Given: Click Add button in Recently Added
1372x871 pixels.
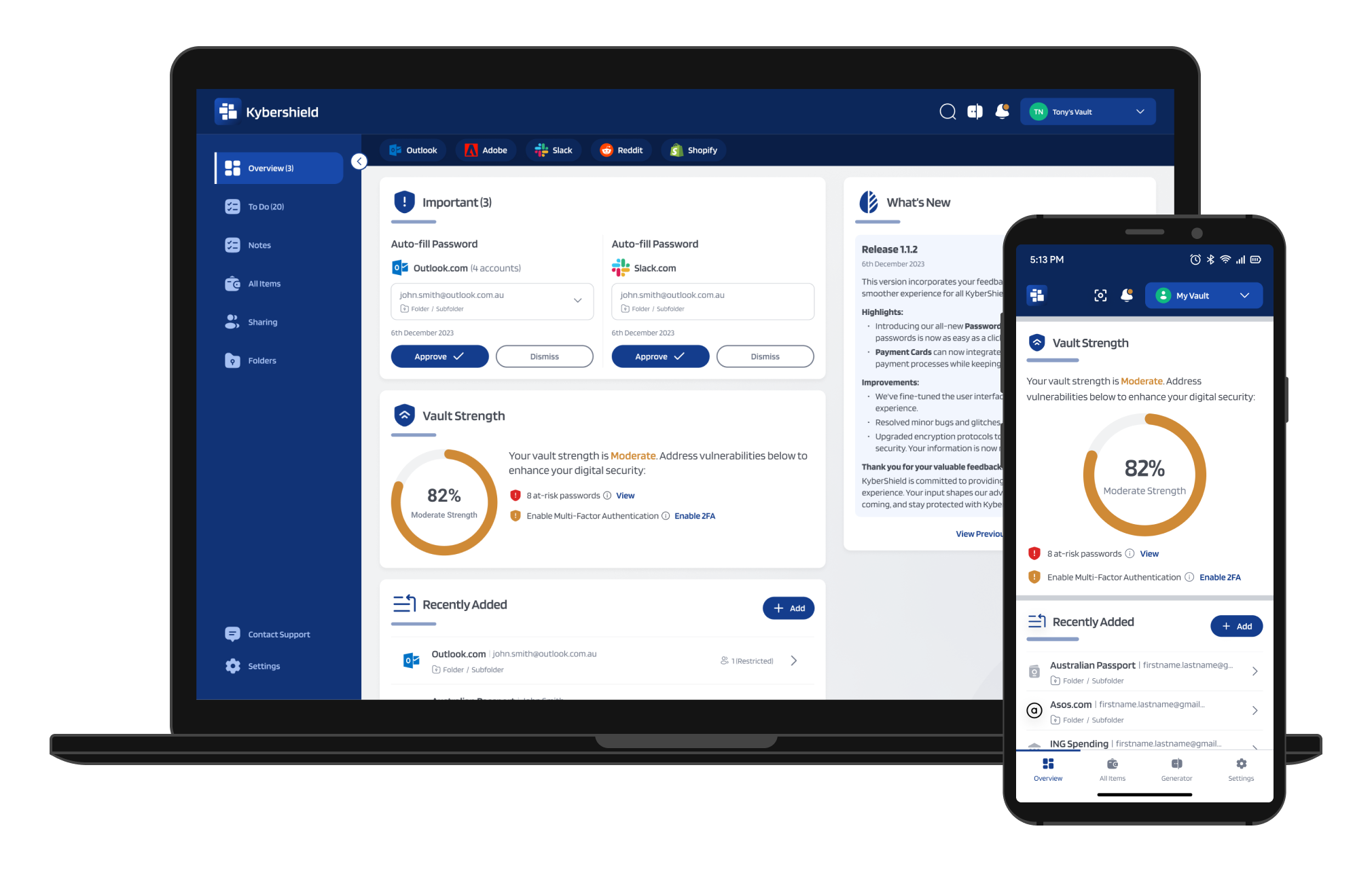Looking at the screenshot, I should 788,607.
